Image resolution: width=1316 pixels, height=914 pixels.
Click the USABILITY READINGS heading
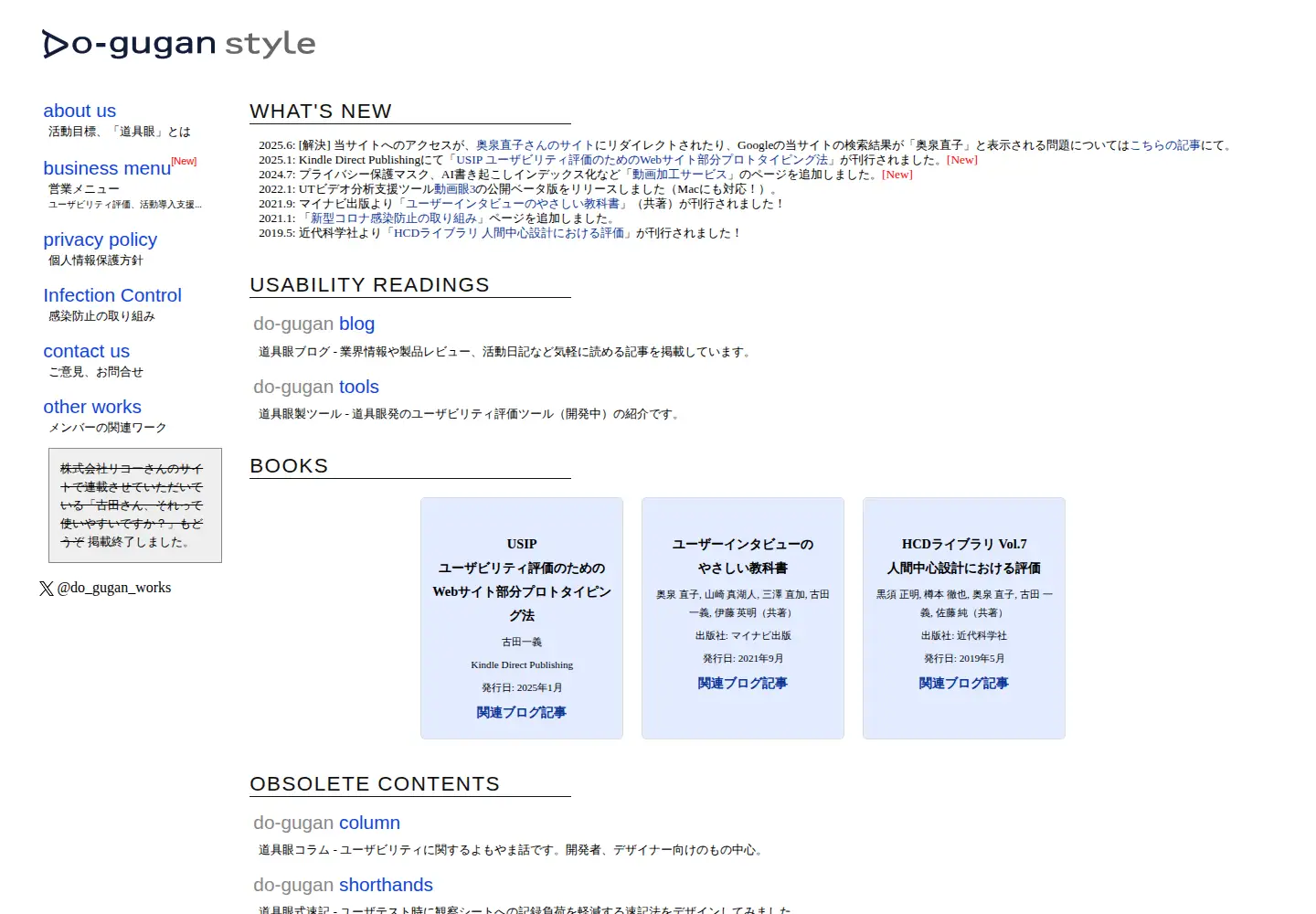click(x=369, y=285)
